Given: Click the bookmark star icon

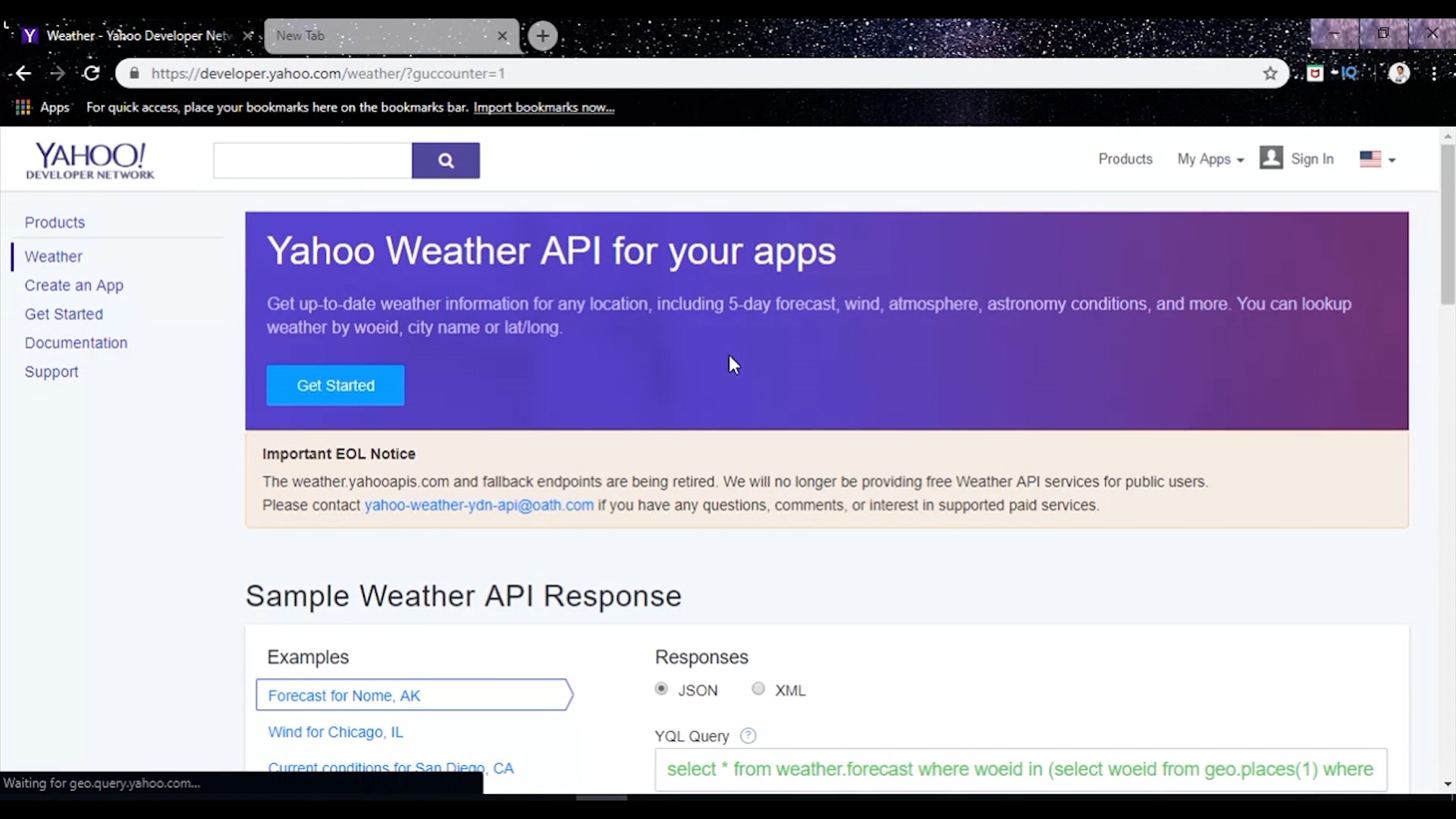Looking at the screenshot, I should (x=1270, y=74).
